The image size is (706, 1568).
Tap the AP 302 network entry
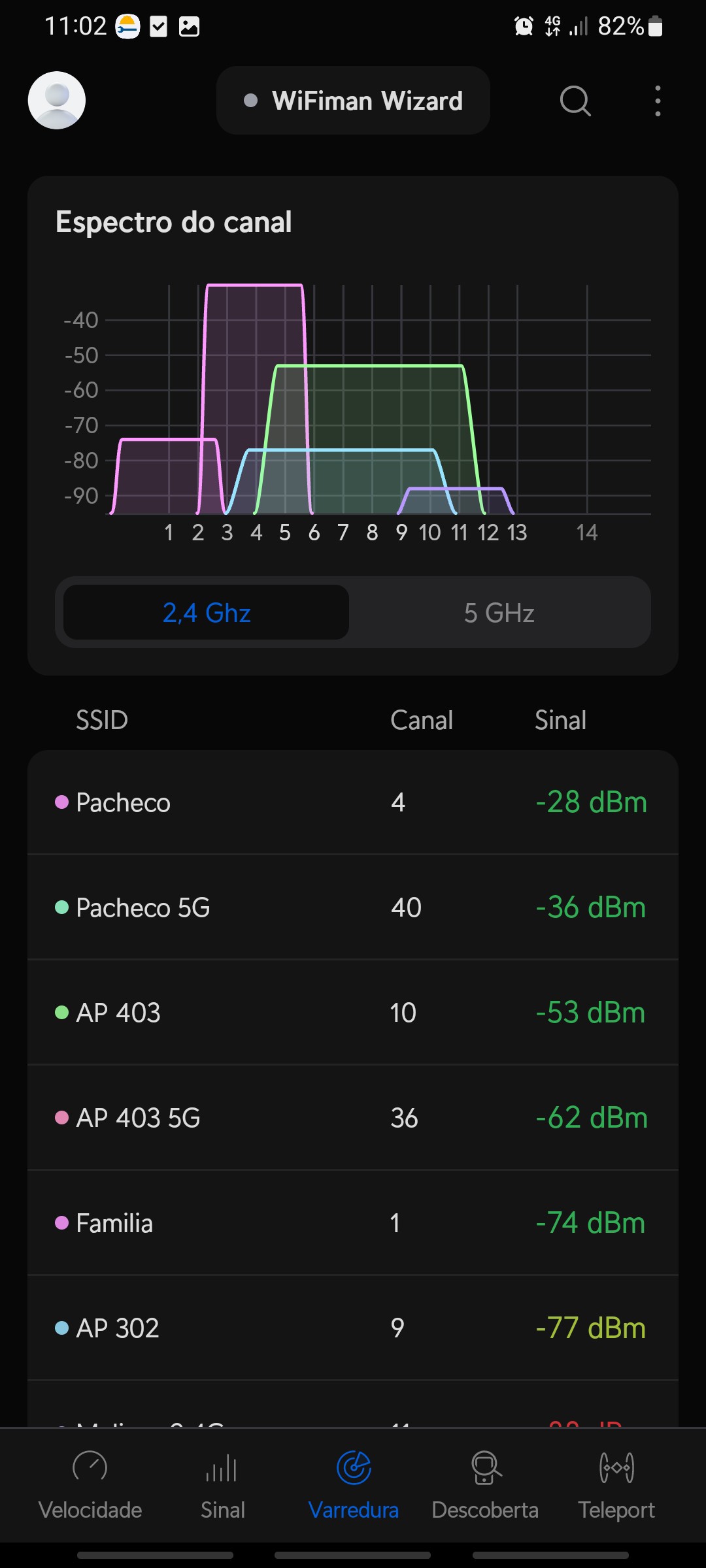point(353,1328)
